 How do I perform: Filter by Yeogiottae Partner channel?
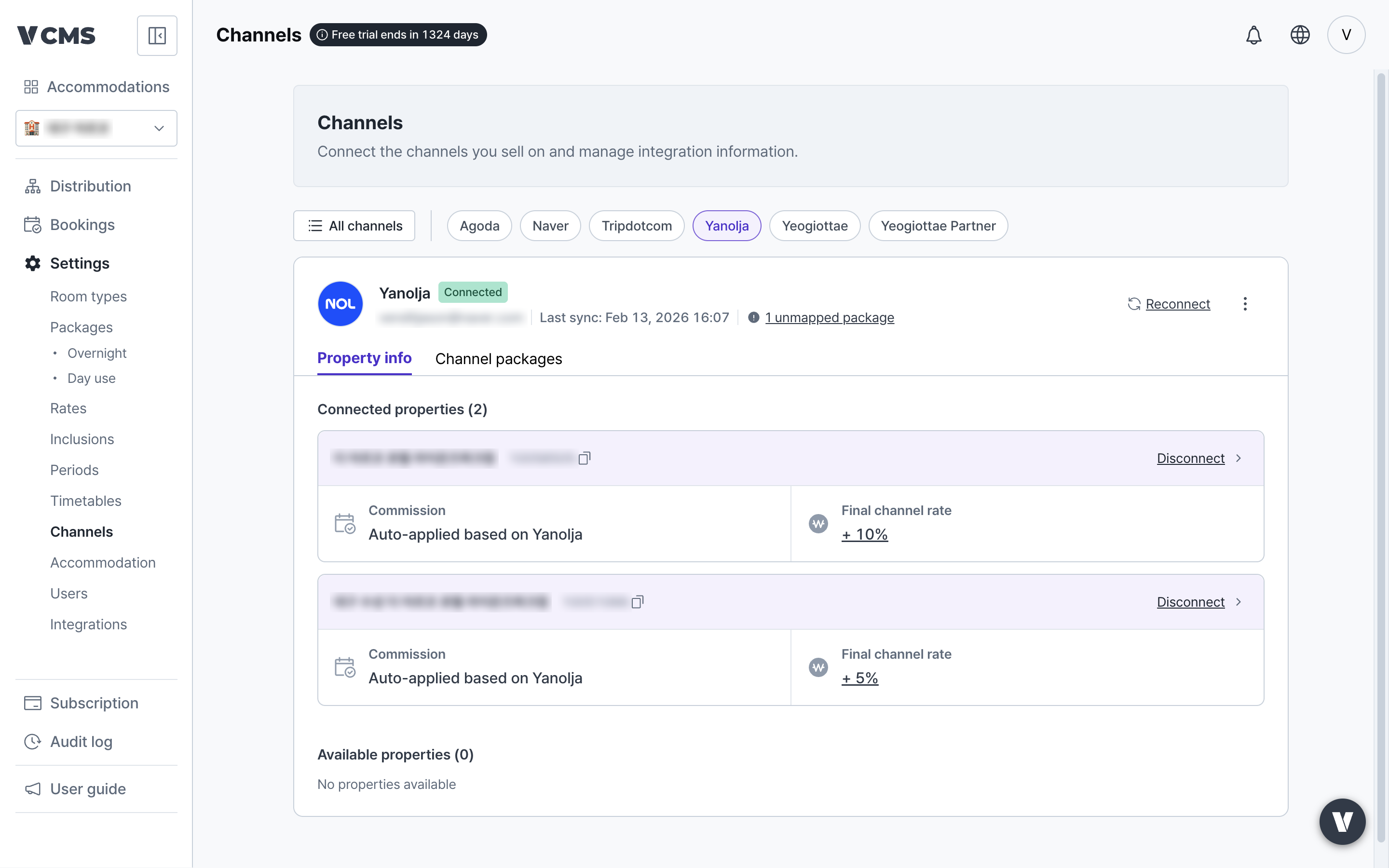tap(938, 226)
